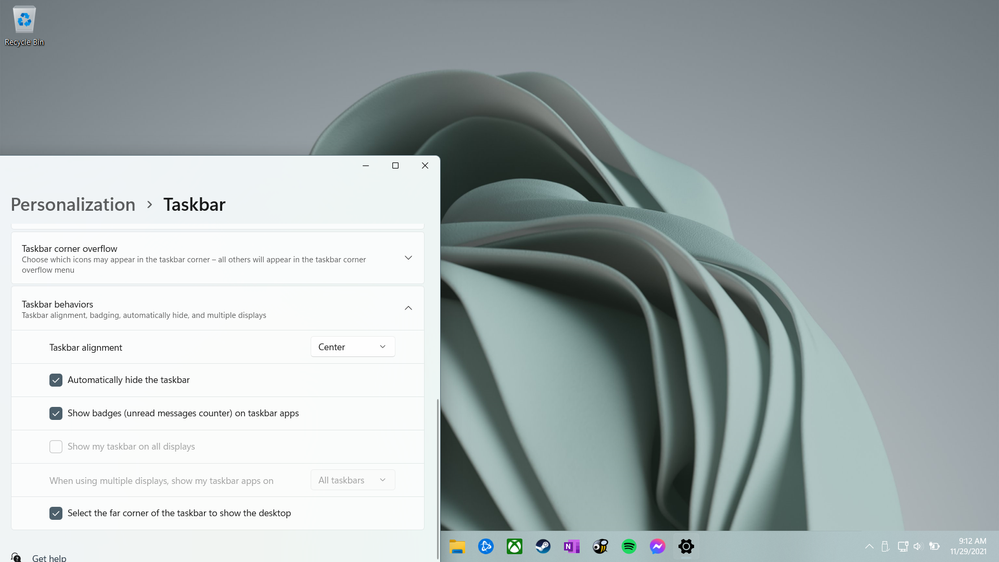The image size is (999, 562).
Task: Collapse the Taskbar behaviors section
Action: coord(408,308)
